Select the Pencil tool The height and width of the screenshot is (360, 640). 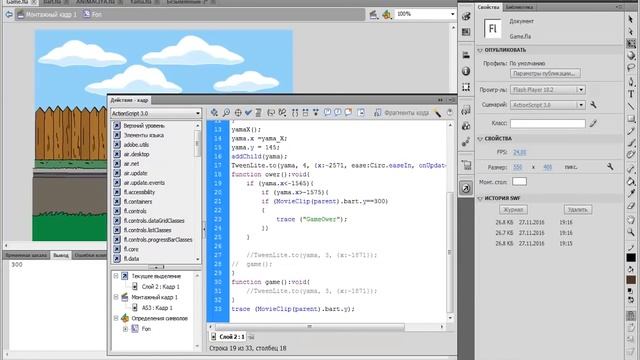pyautogui.click(x=631, y=131)
